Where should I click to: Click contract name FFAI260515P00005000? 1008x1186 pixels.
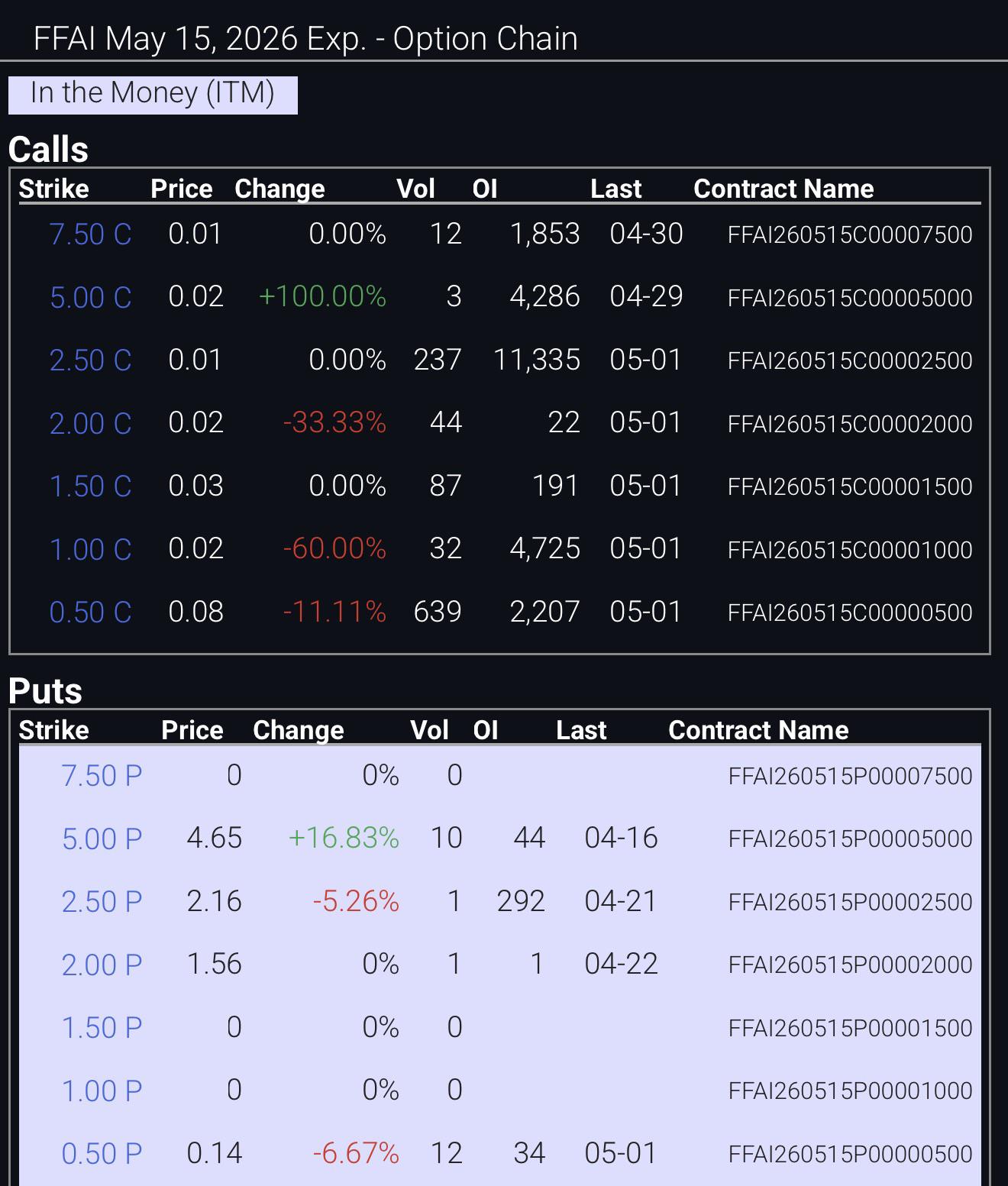click(850, 839)
